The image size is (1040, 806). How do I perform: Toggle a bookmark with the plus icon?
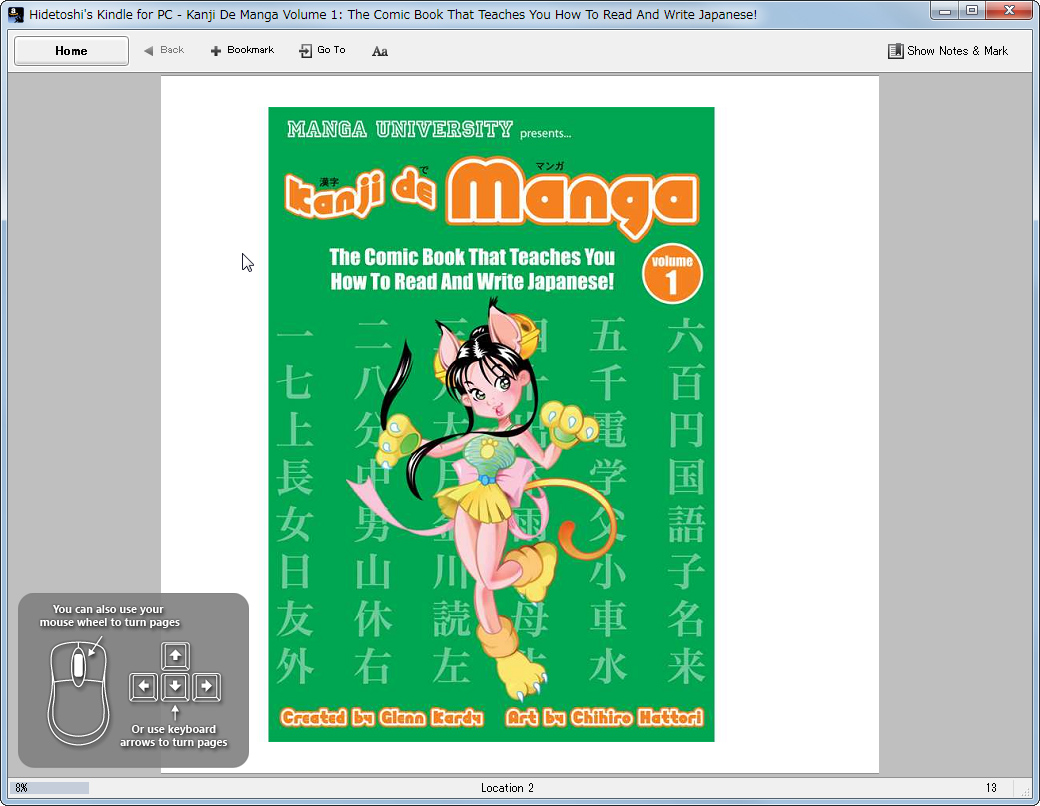point(216,49)
